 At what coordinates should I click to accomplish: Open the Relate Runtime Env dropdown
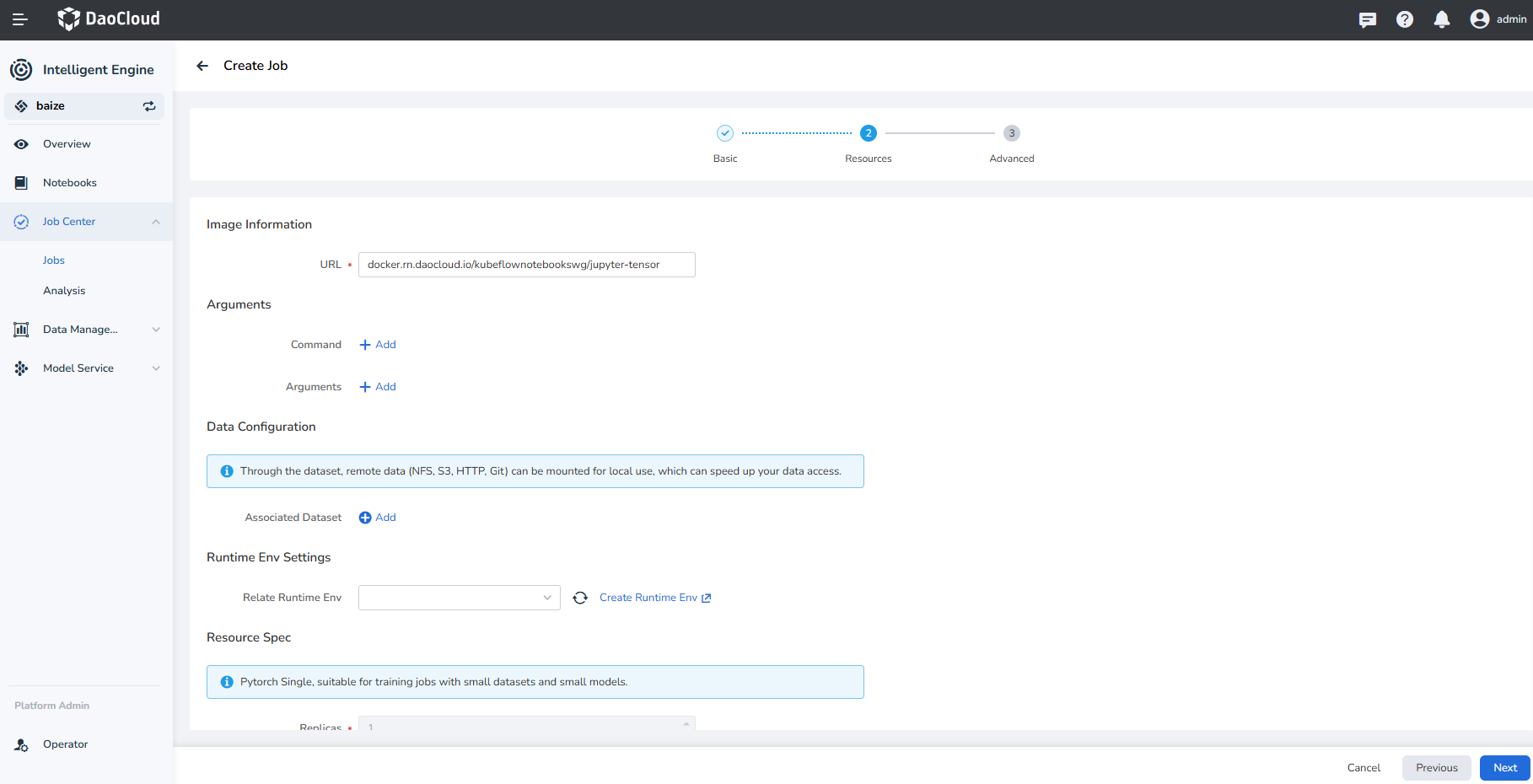click(x=459, y=597)
